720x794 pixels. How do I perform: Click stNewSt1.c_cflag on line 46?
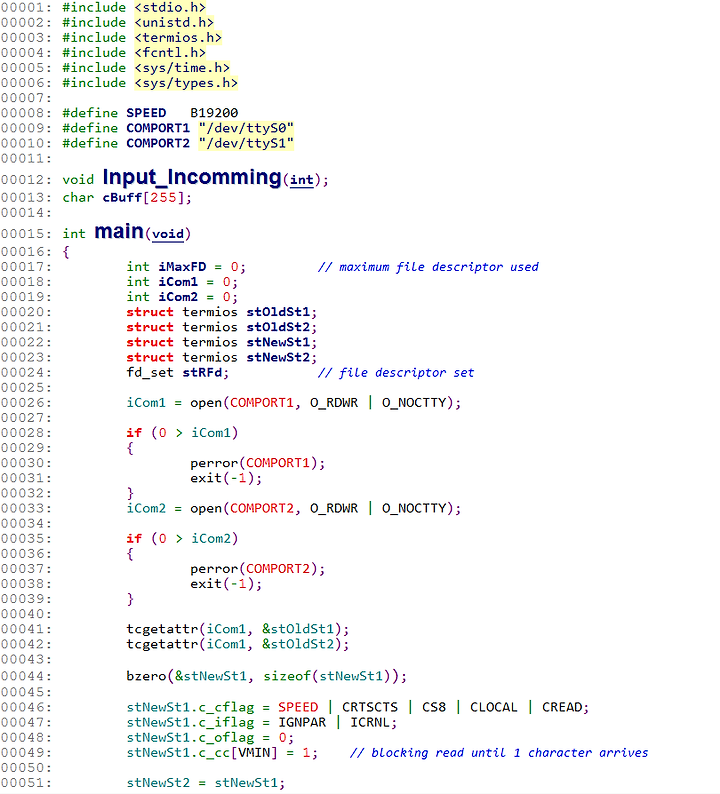pyautogui.click(x=190, y=707)
